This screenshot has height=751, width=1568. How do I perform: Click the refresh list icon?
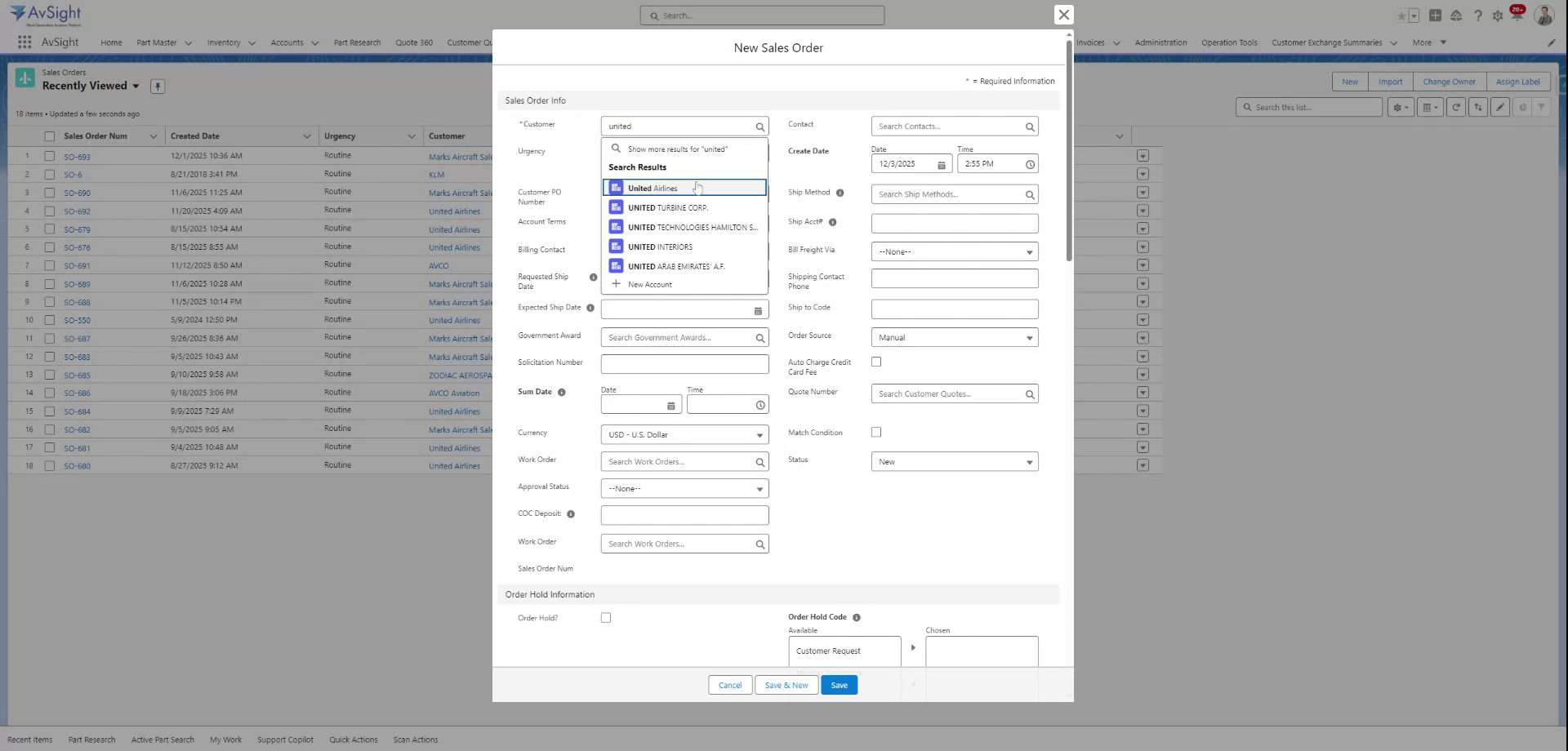click(1456, 107)
